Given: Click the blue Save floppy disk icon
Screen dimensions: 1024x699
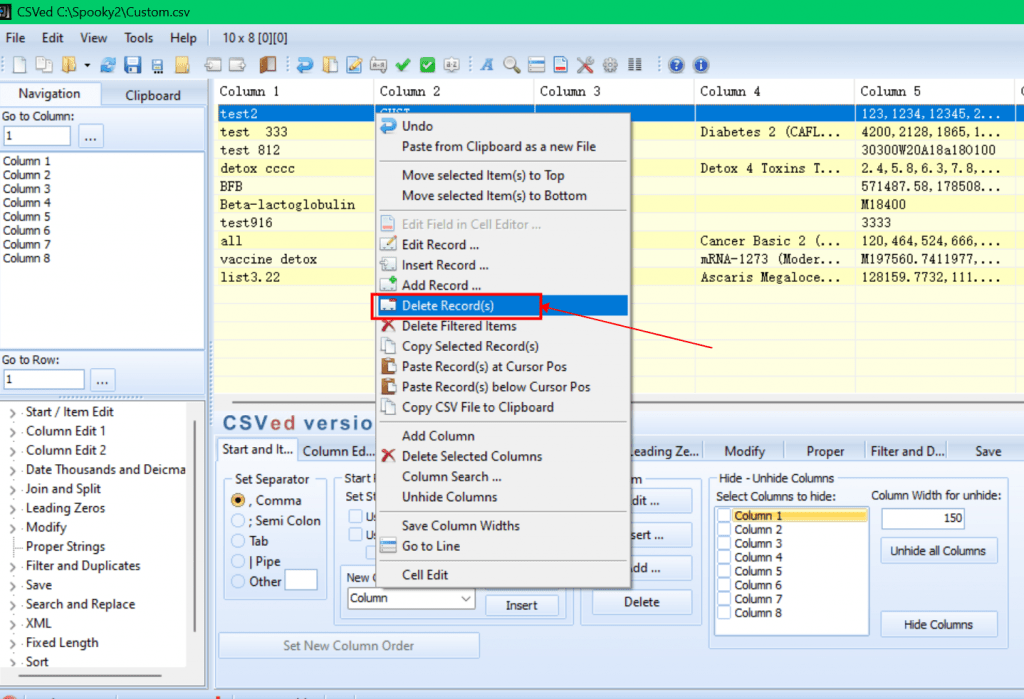Looking at the screenshot, I should click(133, 65).
